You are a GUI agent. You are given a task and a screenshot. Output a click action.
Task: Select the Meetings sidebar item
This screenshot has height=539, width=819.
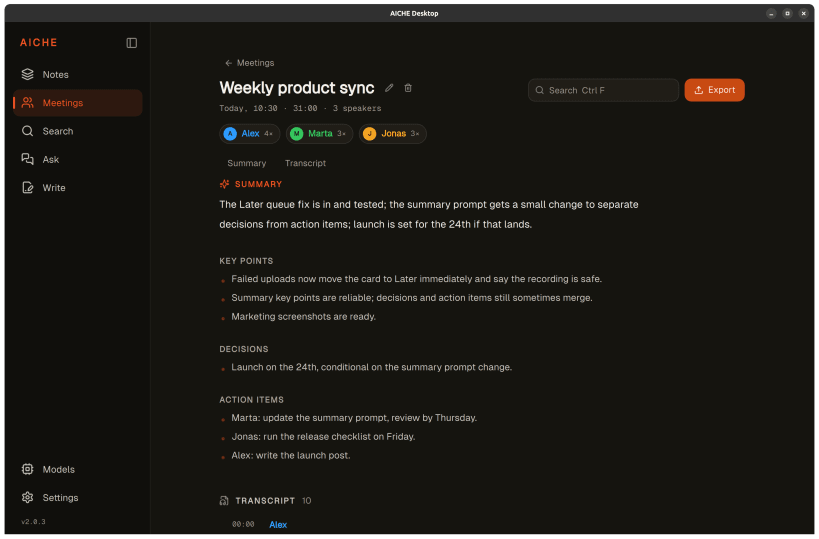(x=77, y=103)
